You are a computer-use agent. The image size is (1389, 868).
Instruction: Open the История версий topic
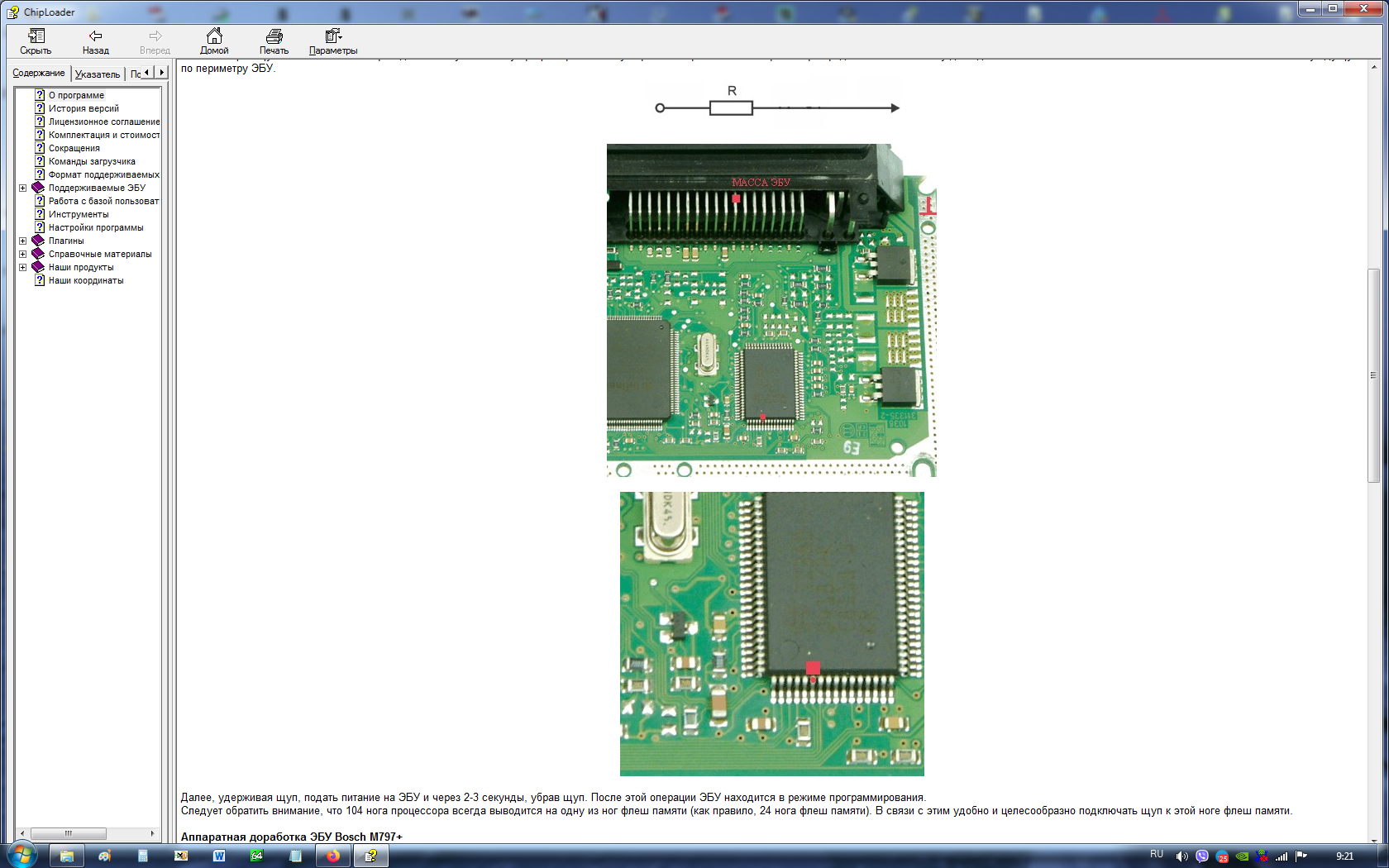[84, 108]
